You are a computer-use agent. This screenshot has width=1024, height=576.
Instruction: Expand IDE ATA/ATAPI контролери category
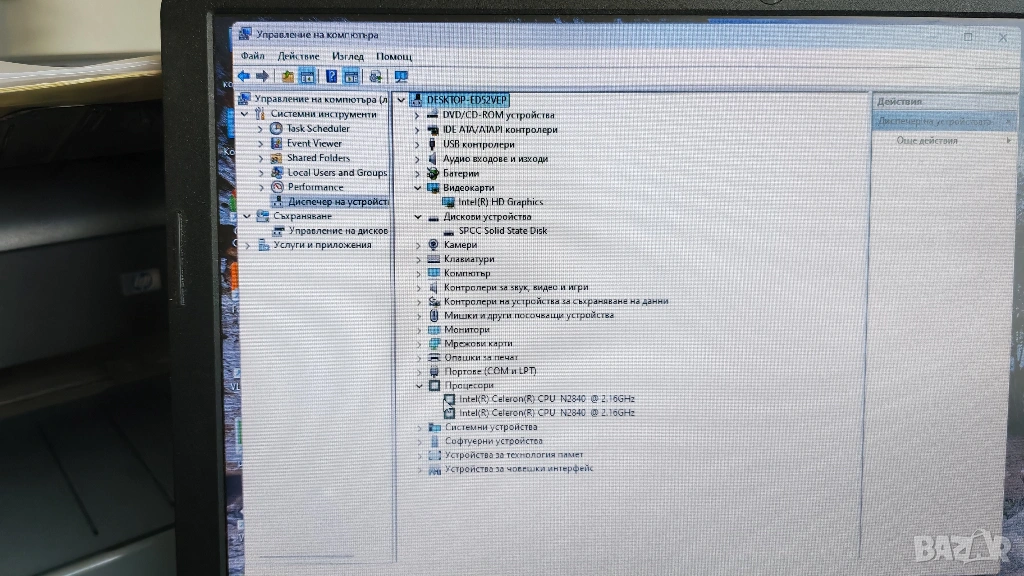[417, 130]
